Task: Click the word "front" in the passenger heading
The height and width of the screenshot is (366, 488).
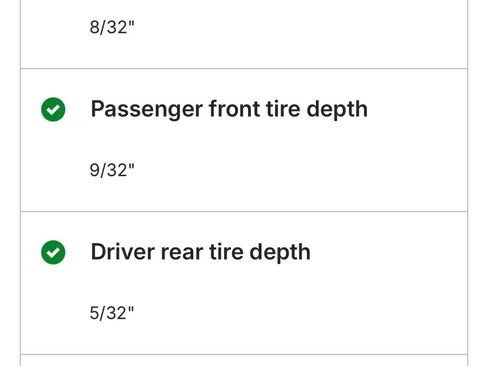Action: coord(234,109)
